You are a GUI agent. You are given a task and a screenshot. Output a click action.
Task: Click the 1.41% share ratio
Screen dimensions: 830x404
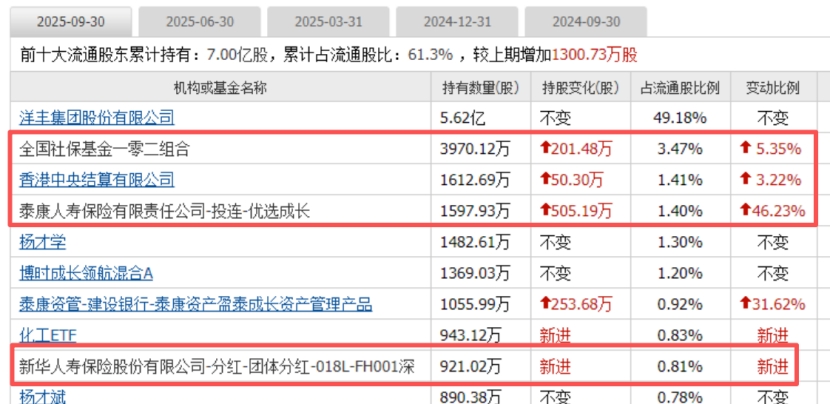tap(680, 180)
